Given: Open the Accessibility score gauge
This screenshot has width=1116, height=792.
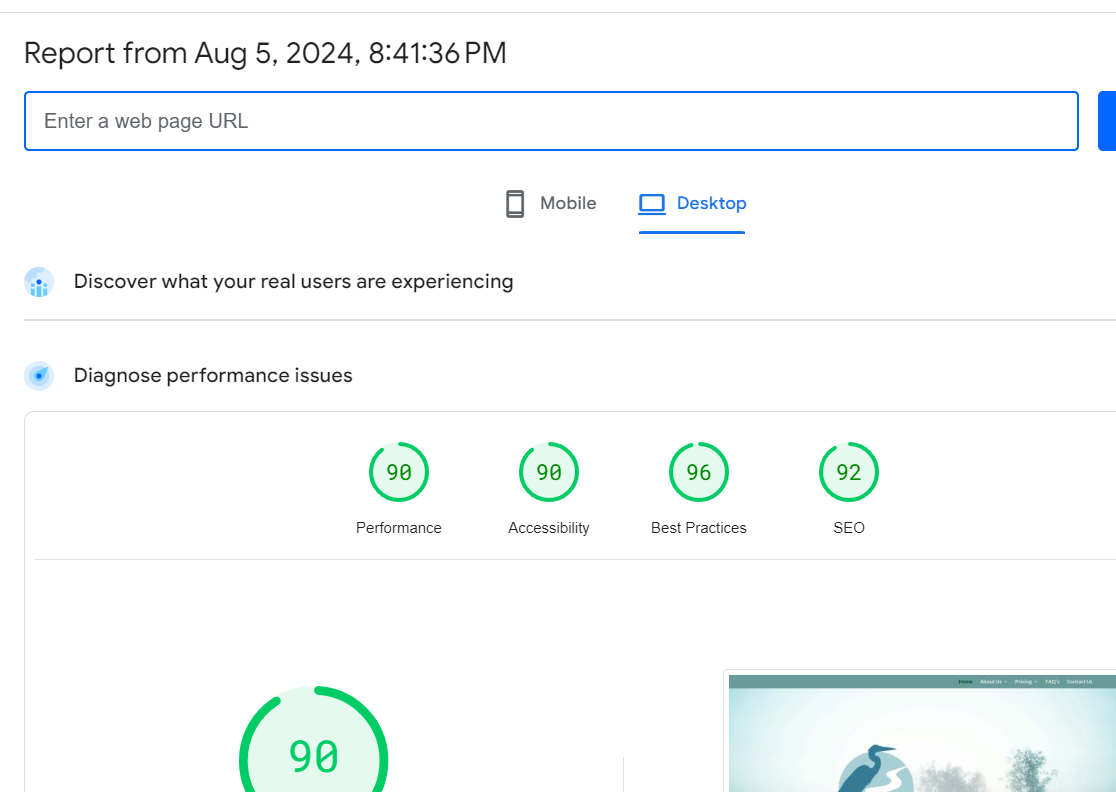Looking at the screenshot, I should click(549, 472).
